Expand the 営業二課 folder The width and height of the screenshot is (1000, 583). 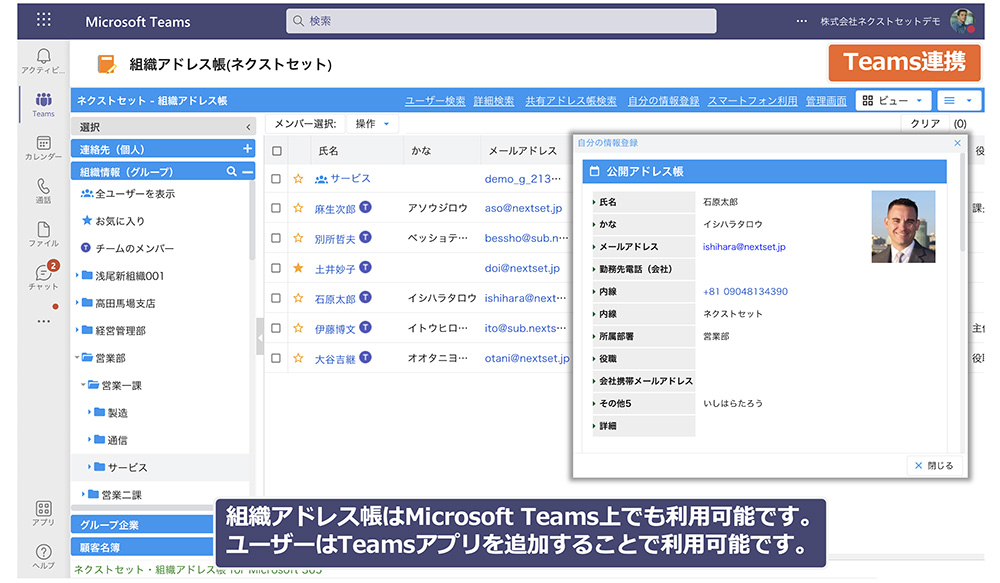point(84,494)
